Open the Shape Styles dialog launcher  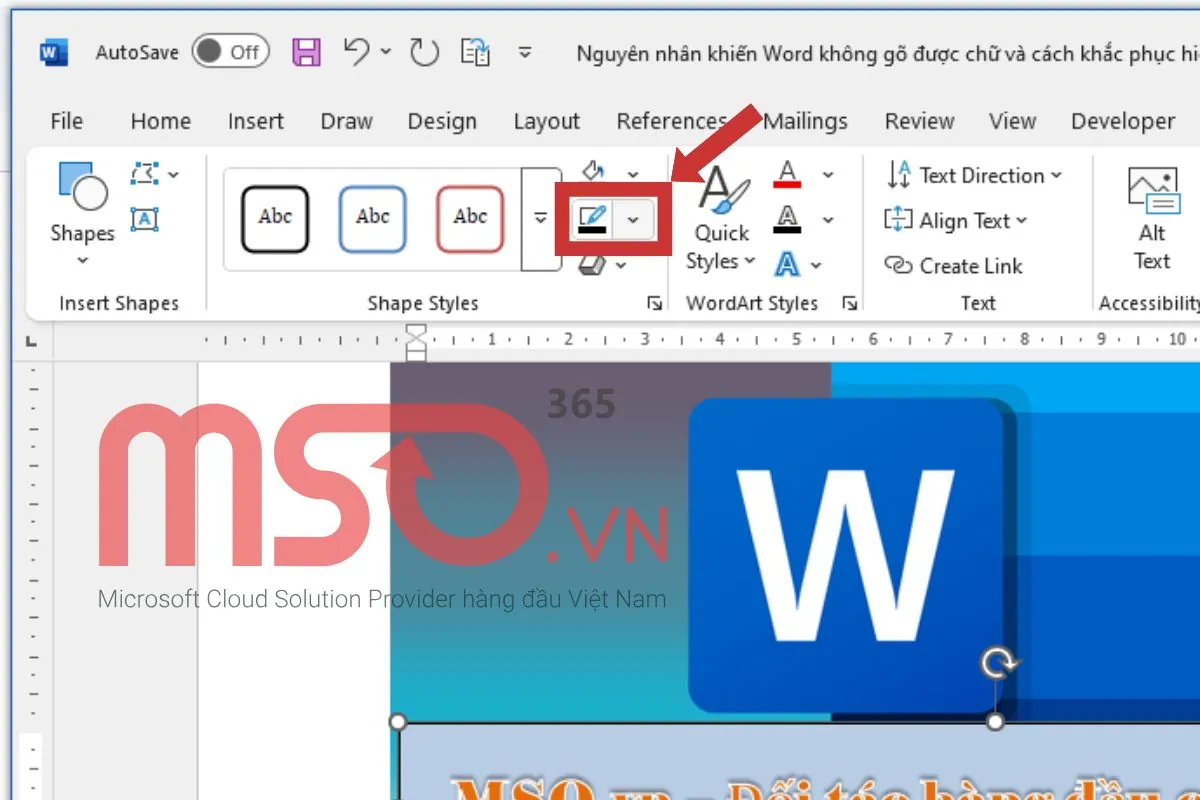[x=655, y=301]
